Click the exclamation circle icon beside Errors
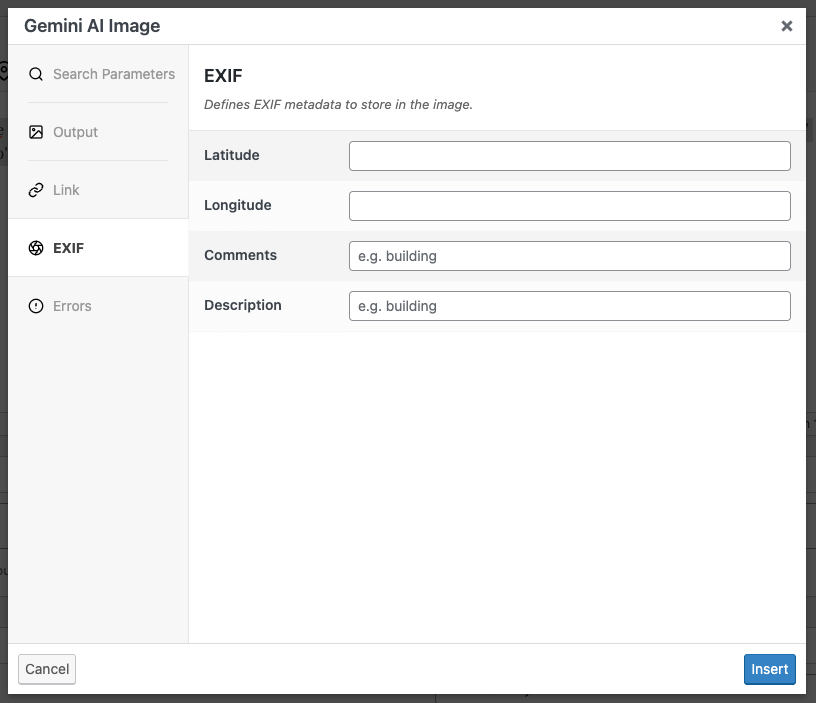This screenshot has height=703, width=816. (36, 306)
